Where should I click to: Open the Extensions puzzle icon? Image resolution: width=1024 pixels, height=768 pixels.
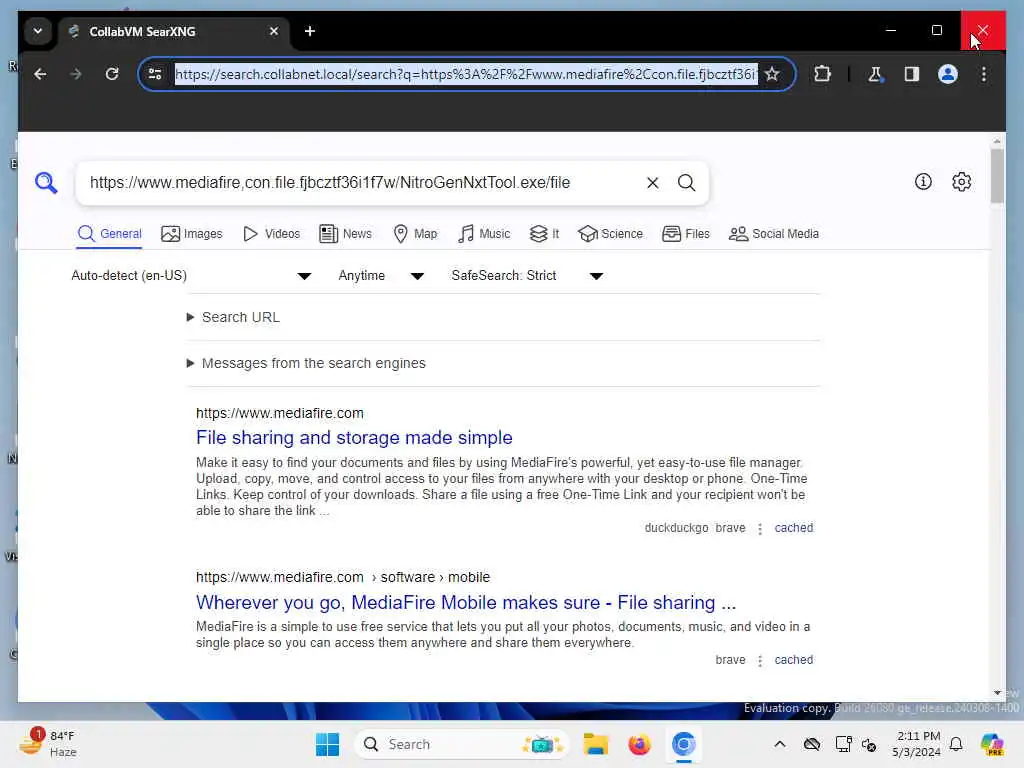coord(822,74)
